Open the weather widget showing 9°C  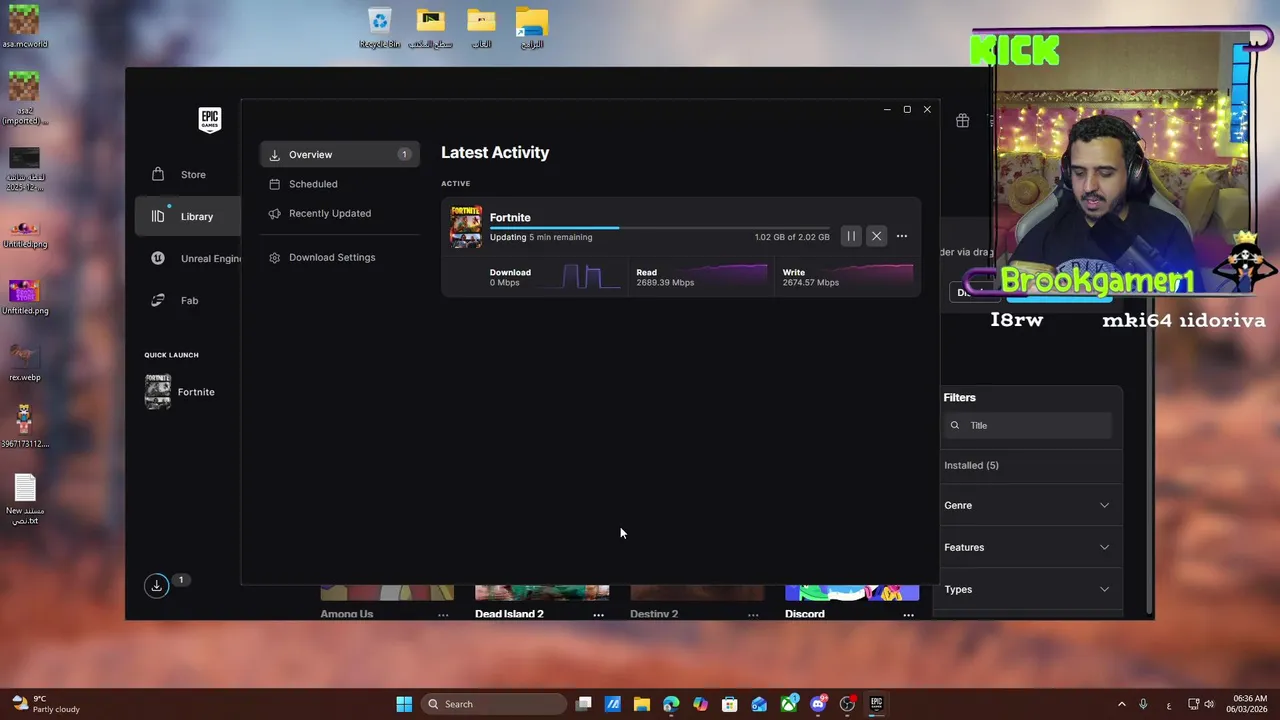click(x=45, y=704)
